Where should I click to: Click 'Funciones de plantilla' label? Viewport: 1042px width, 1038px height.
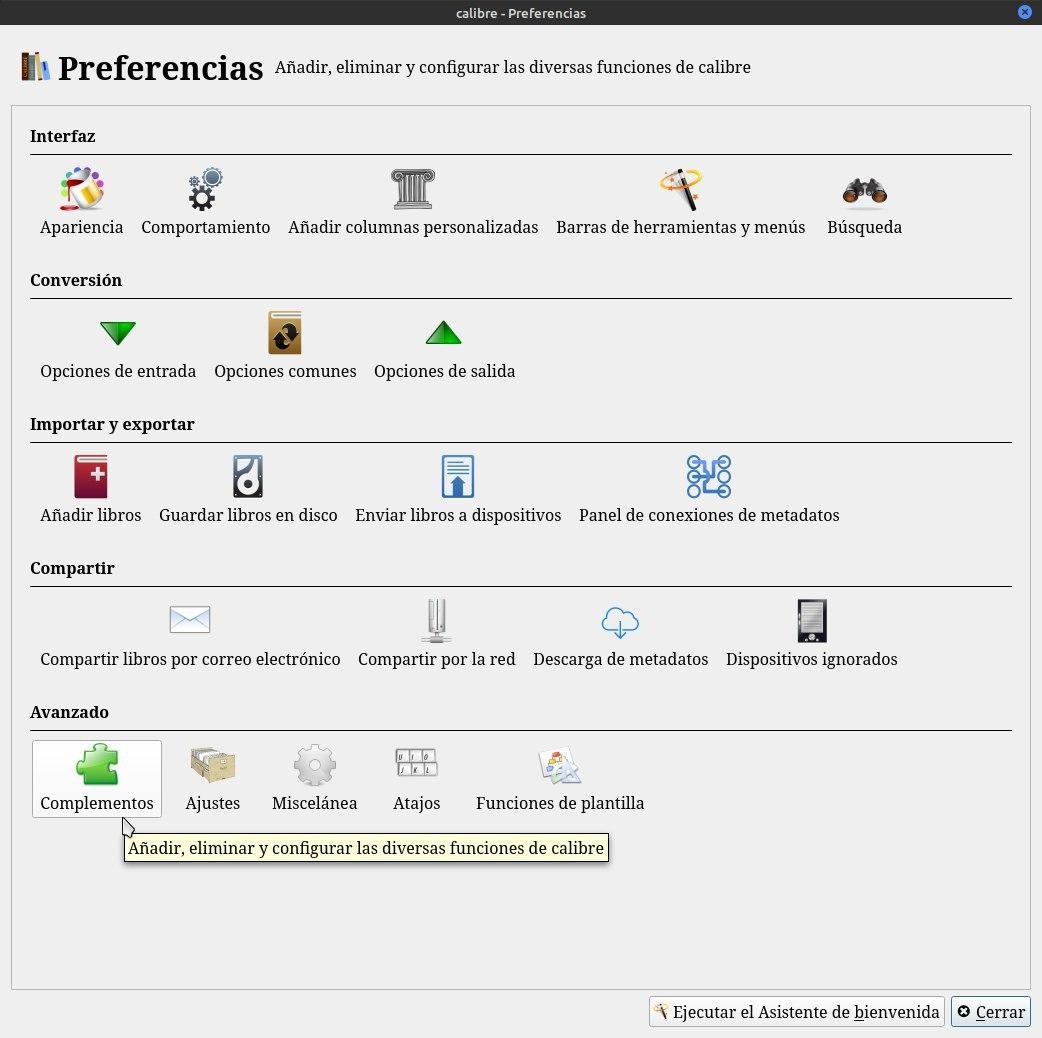(560, 803)
